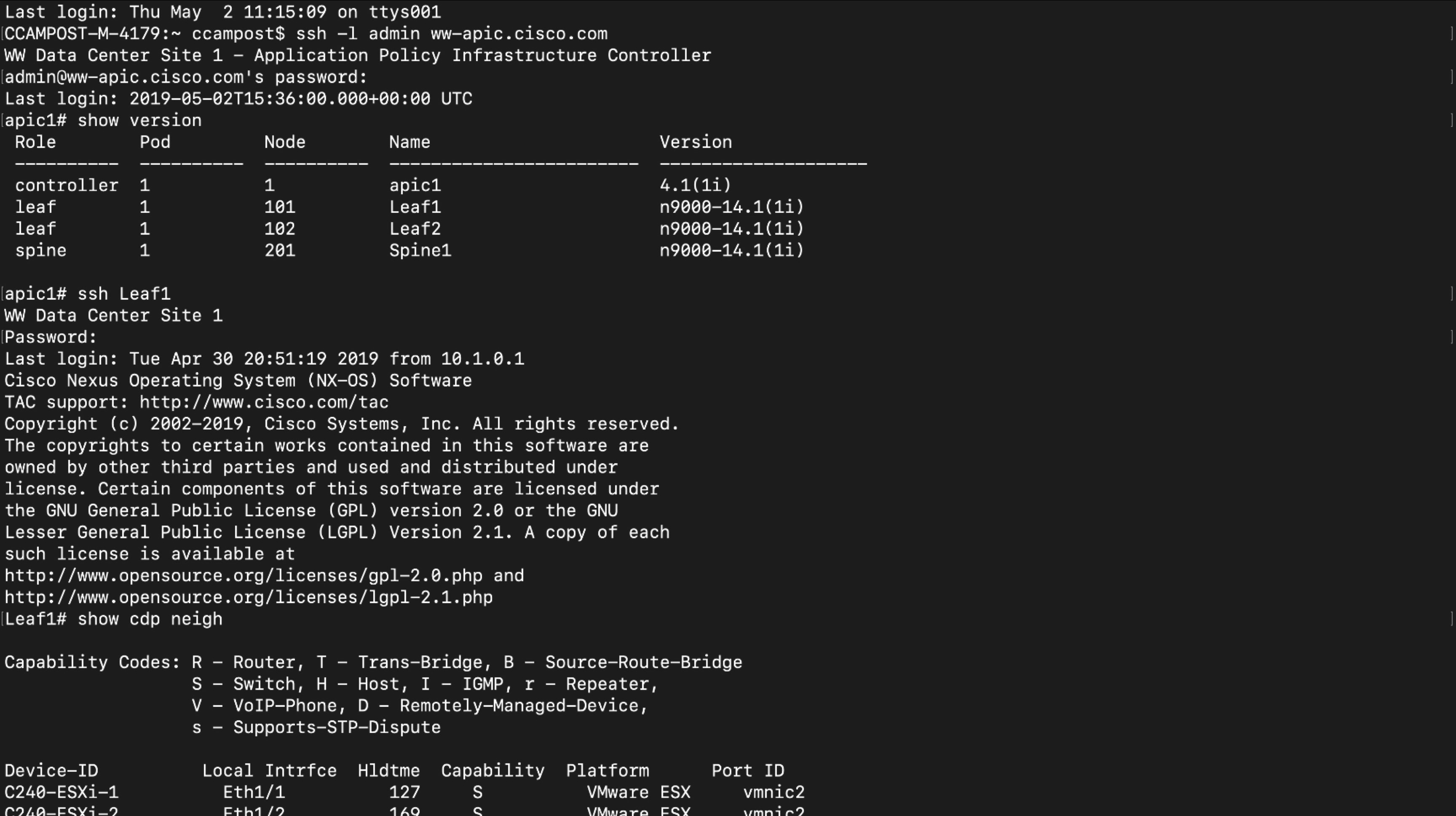Select Spine1 in the Name column
The width and height of the screenshot is (1456, 816).
click(420, 250)
